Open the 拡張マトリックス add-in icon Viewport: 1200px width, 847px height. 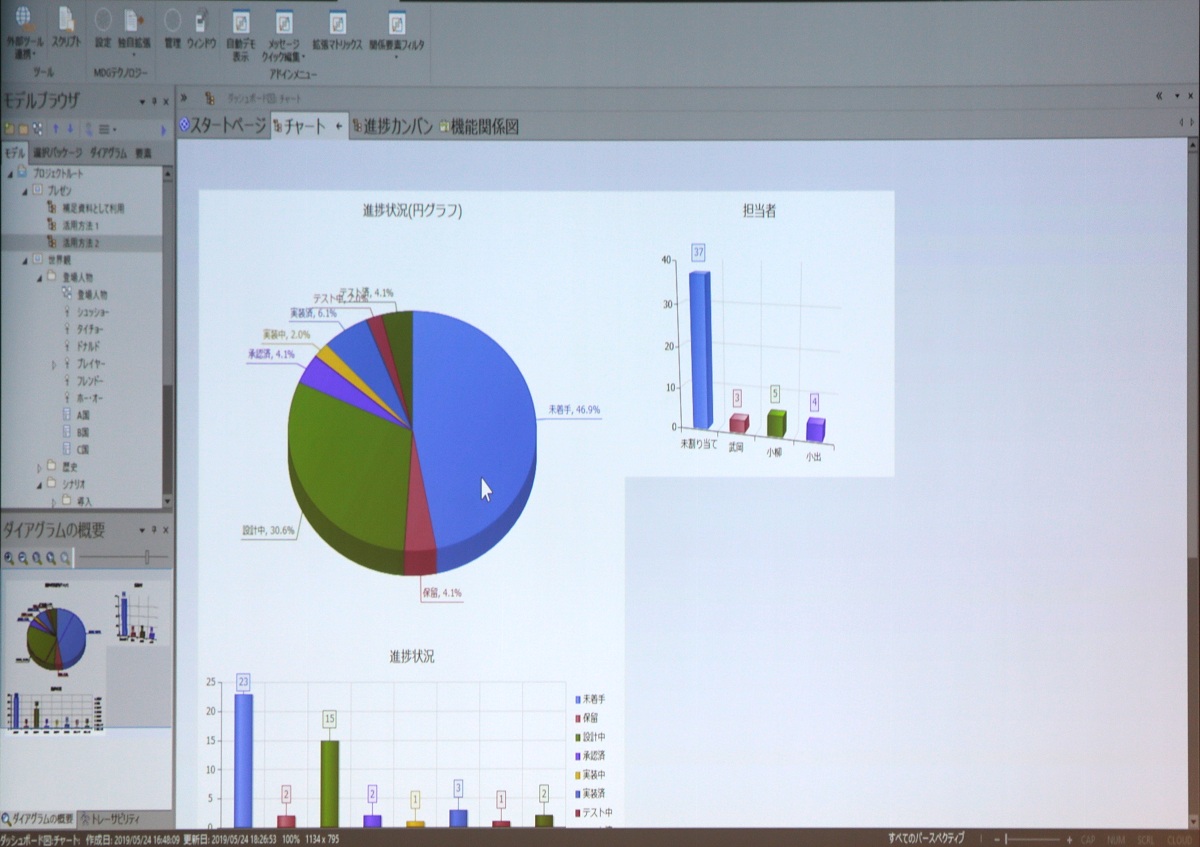click(335, 23)
